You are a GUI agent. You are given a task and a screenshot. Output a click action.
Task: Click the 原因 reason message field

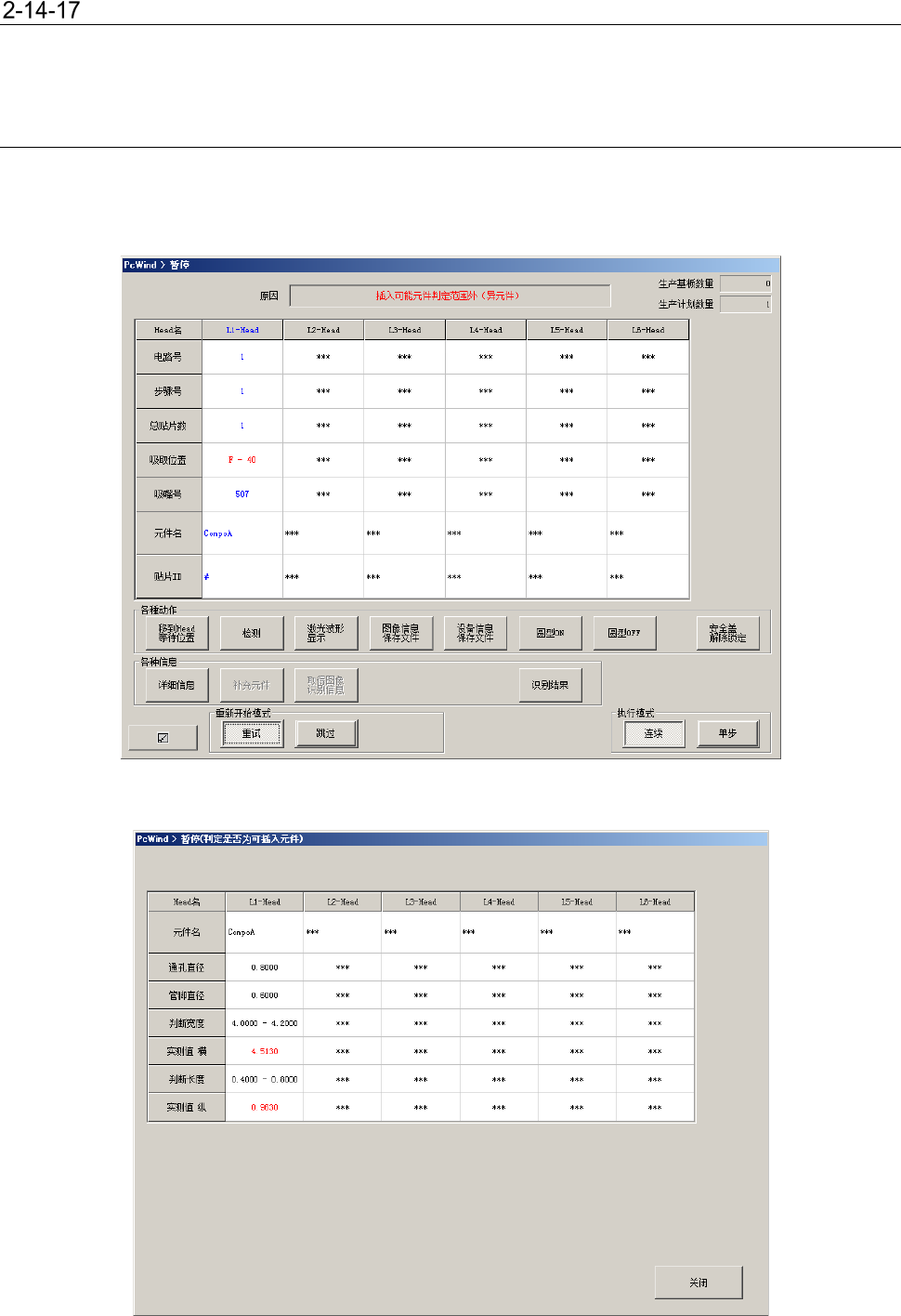[x=450, y=296]
